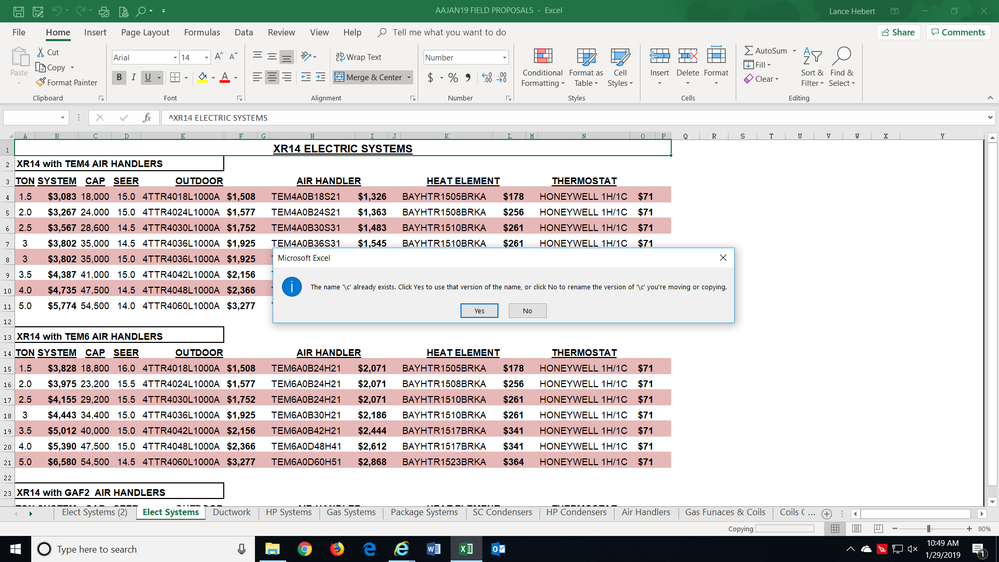The height and width of the screenshot is (562, 999).
Task: Apply the red font color
Action: coord(225,77)
